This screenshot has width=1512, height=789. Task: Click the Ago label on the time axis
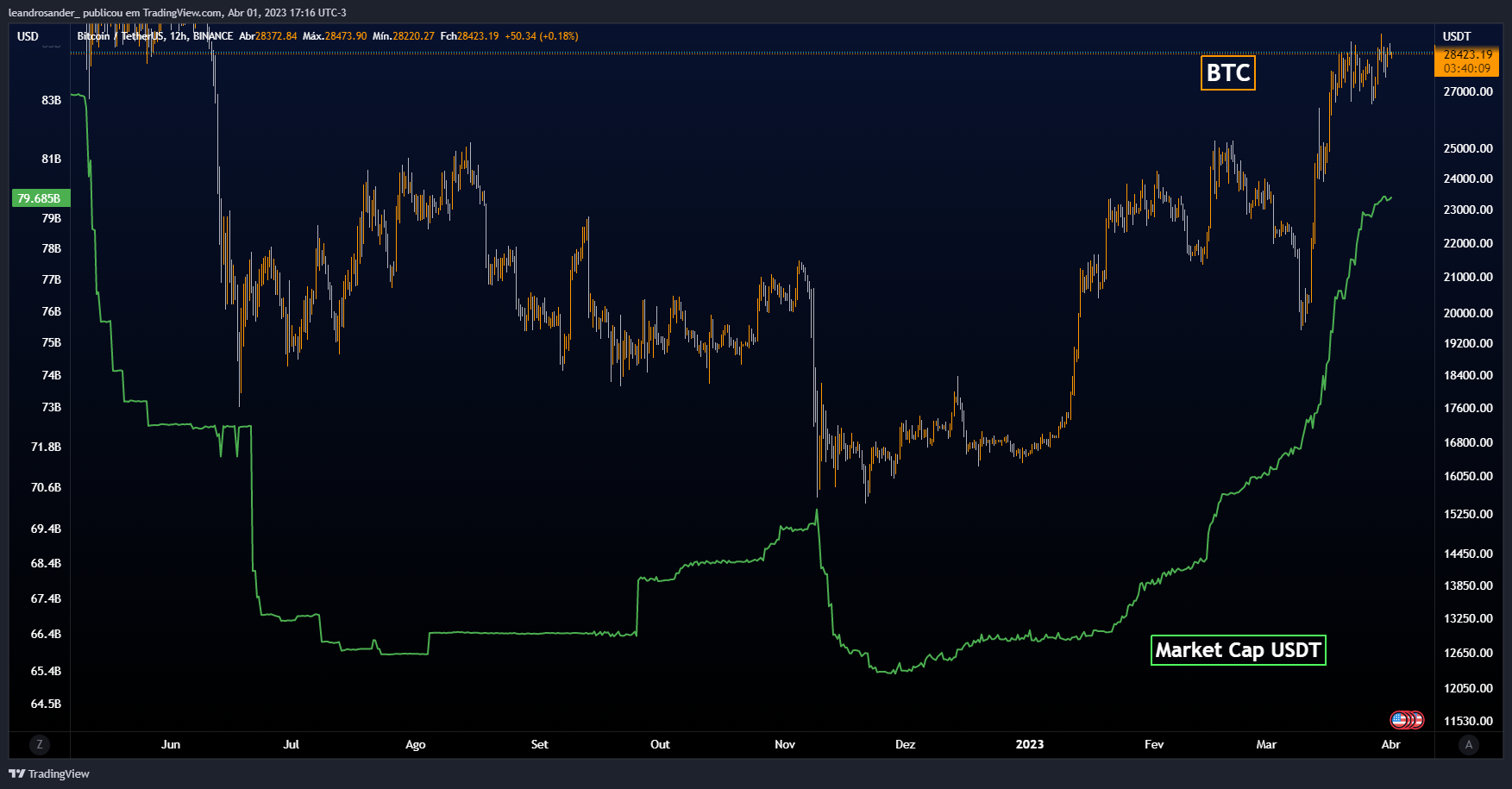coord(416,744)
